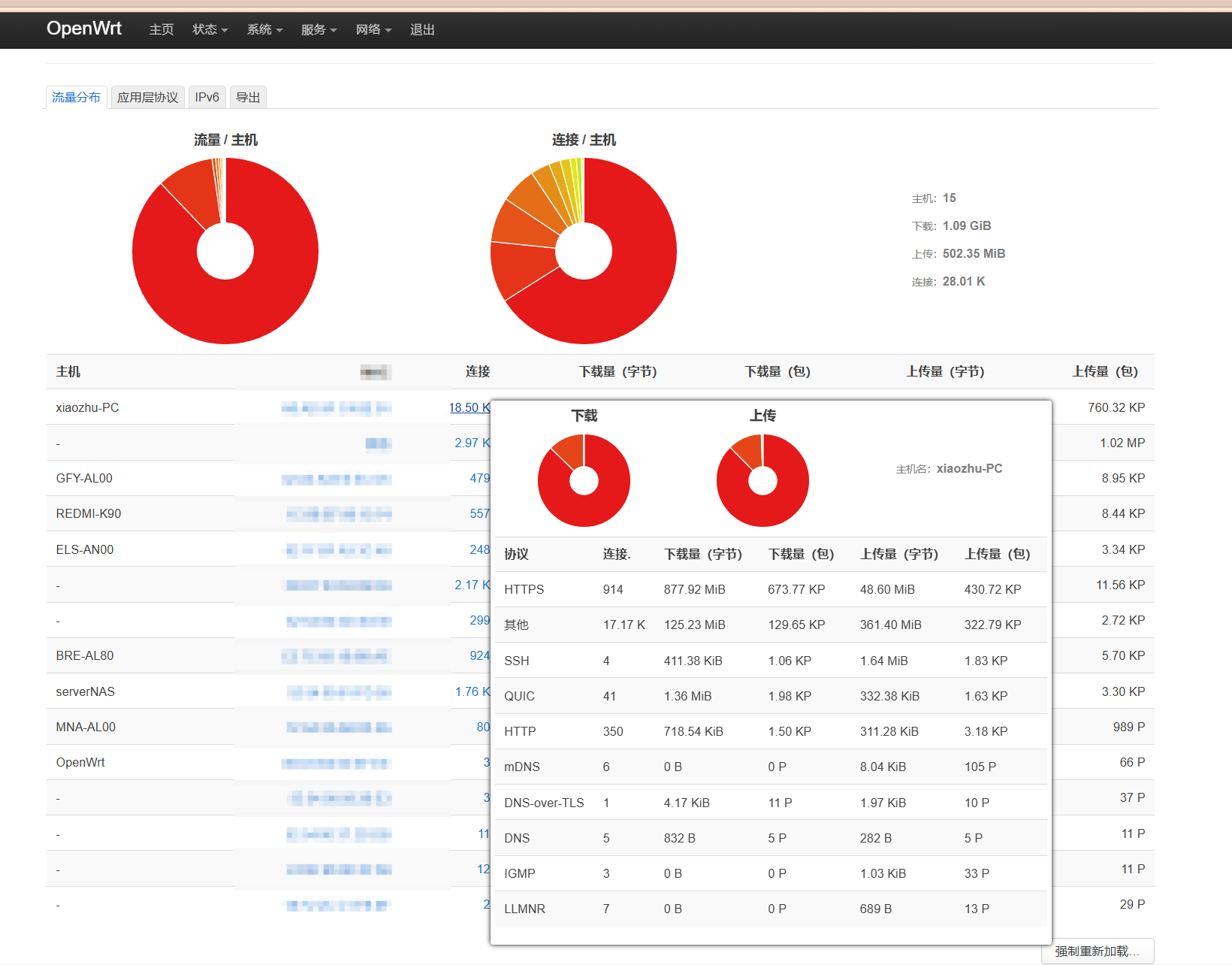This screenshot has height=965, width=1232.
Task: Click the OpenWrt brand logo link
Action: (84, 29)
